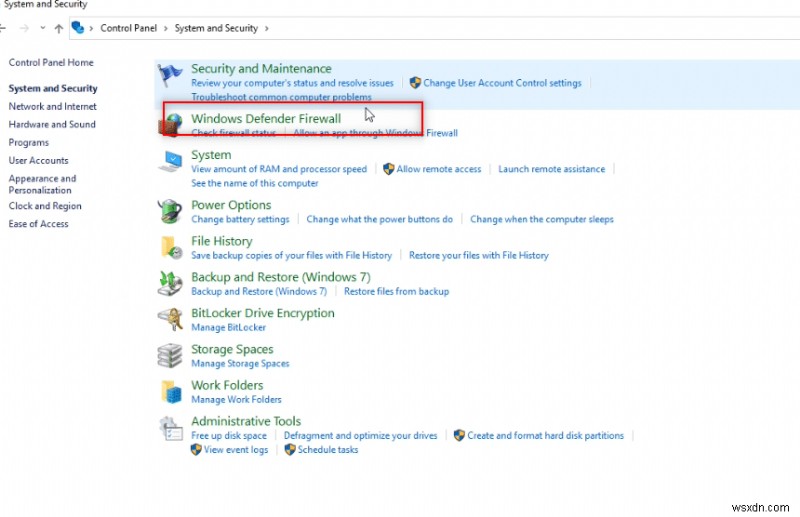Click Allow remote access link
Screen dimensions: 800x517
pos(439,169)
